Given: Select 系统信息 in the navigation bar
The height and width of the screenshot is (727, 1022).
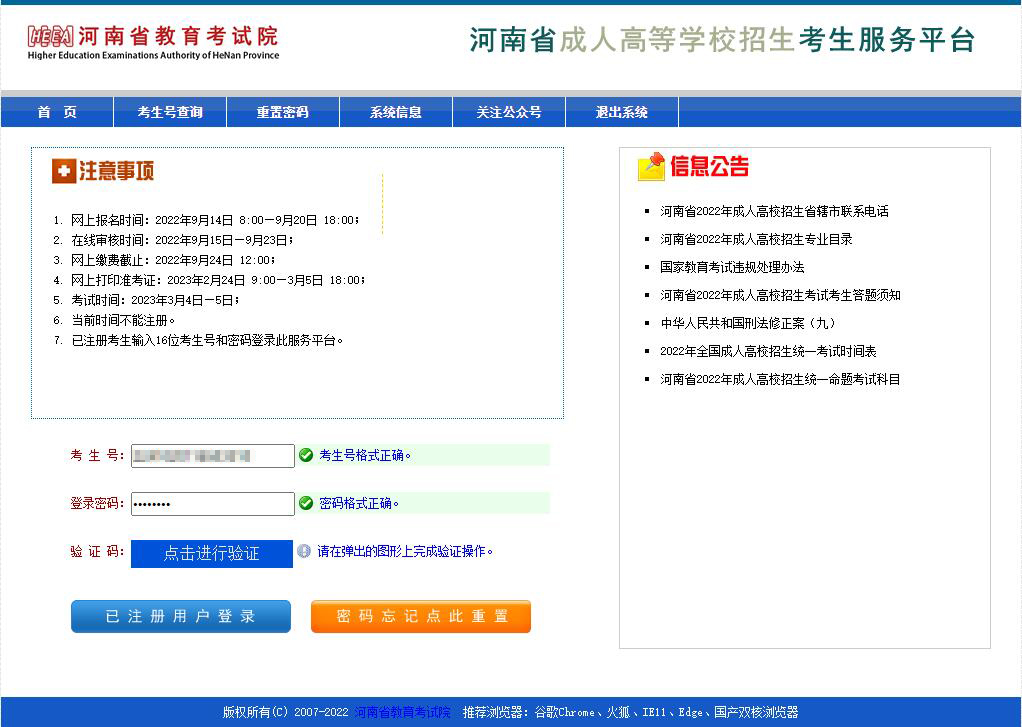Looking at the screenshot, I should point(396,113).
